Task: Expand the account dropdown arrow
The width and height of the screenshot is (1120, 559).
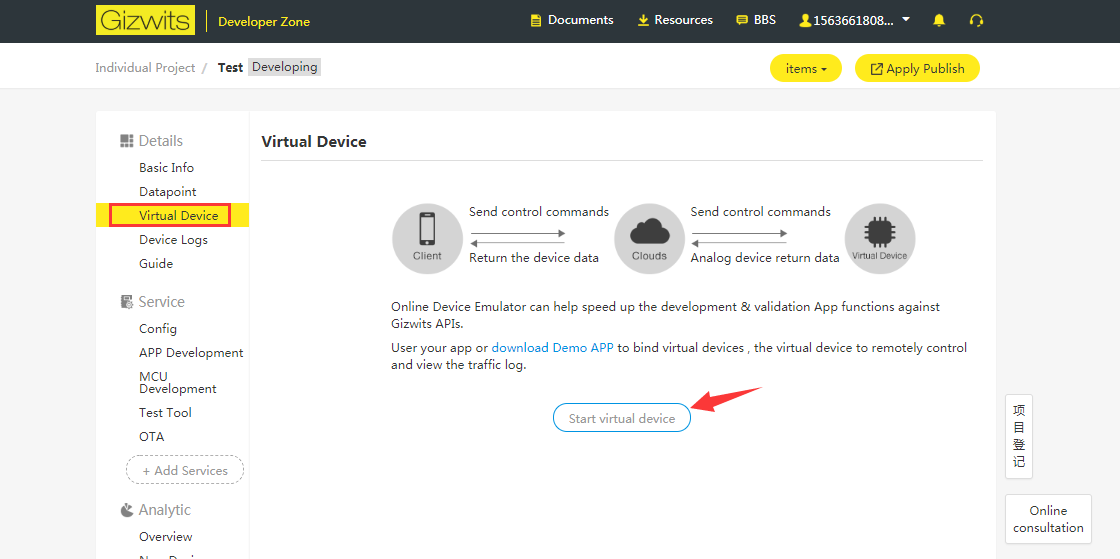Action: (x=906, y=19)
